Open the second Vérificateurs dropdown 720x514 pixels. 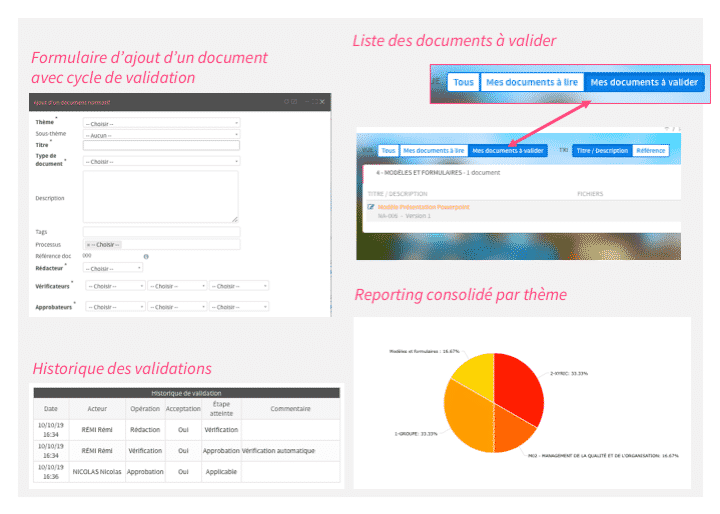tap(177, 286)
